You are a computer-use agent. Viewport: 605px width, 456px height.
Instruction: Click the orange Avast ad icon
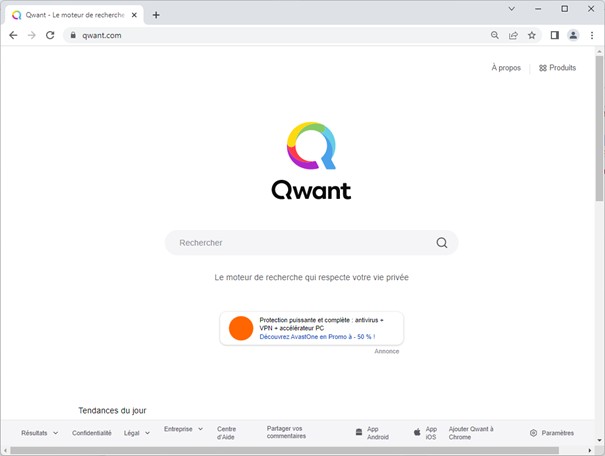click(x=241, y=328)
